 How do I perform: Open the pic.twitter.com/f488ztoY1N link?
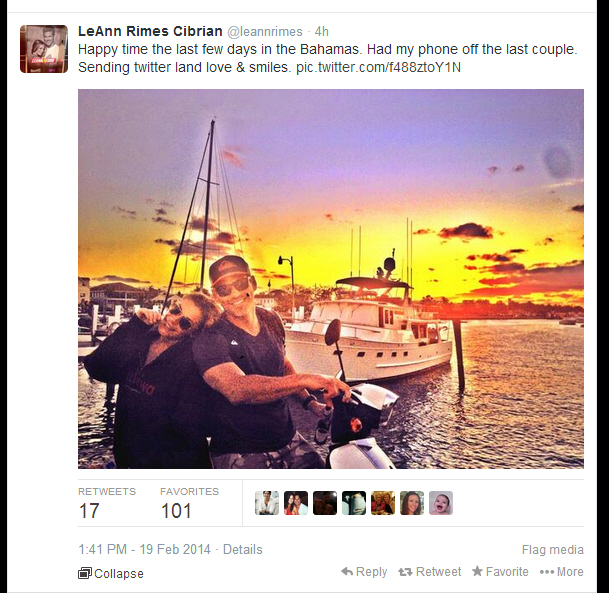(378, 68)
